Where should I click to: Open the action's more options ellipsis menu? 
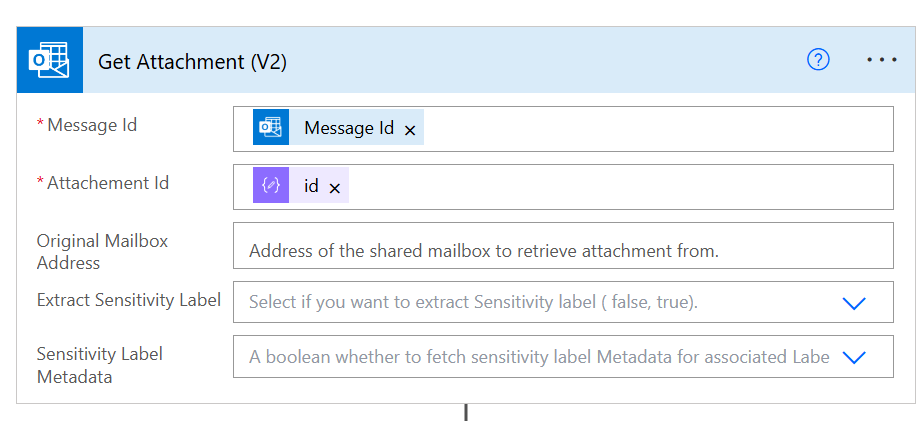coord(881,60)
